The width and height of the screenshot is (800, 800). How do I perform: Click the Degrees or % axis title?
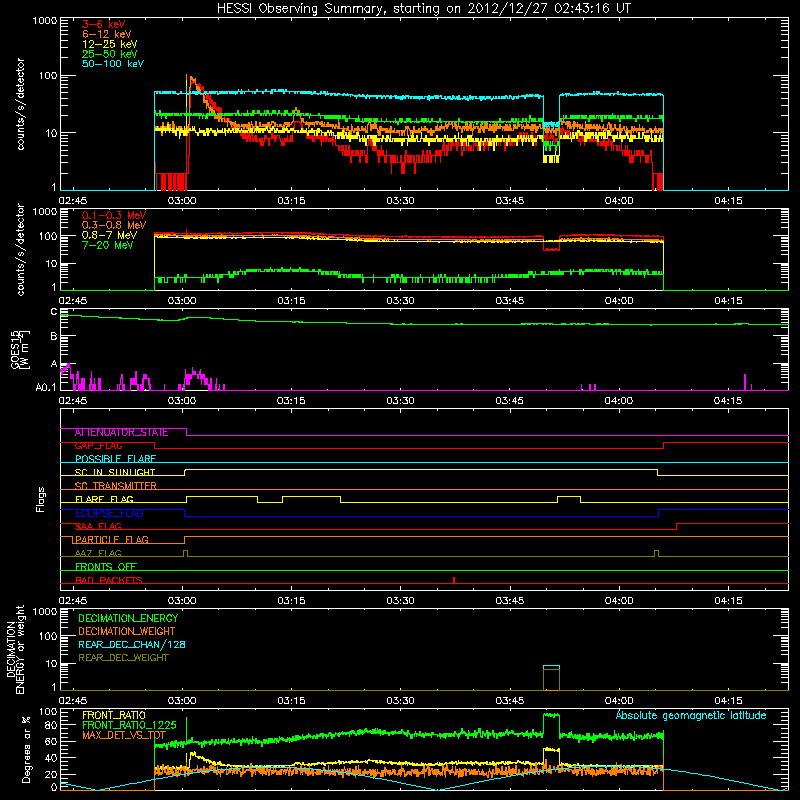tap(26, 749)
